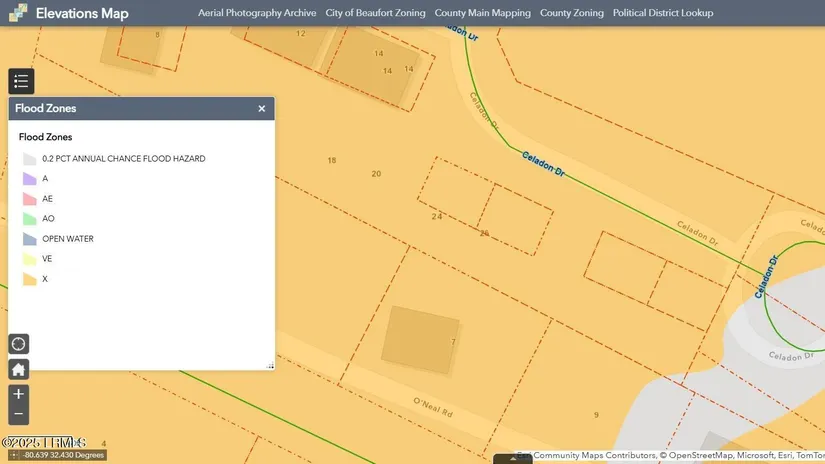Zoom in with the plus button
The width and height of the screenshot is (825, 464).
pos(18,394)
